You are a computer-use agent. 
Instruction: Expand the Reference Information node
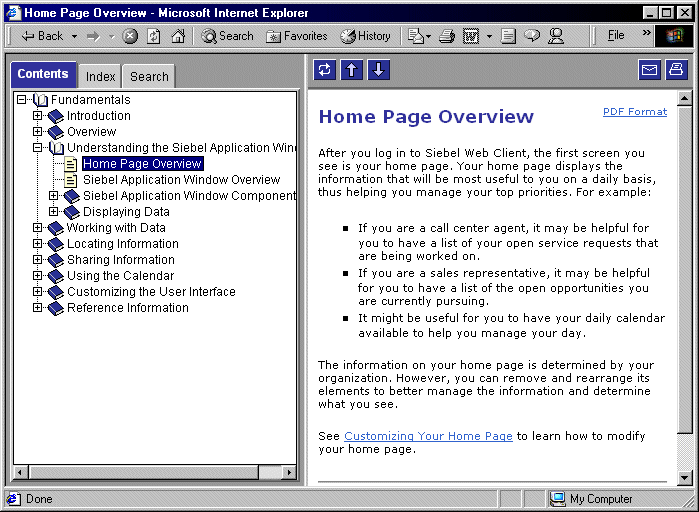[x=37, y=307]
